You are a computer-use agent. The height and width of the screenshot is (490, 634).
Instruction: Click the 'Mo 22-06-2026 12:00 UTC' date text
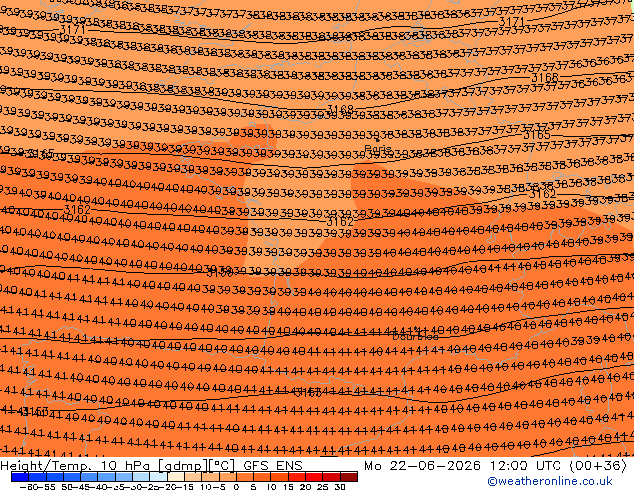click(464, 466)
